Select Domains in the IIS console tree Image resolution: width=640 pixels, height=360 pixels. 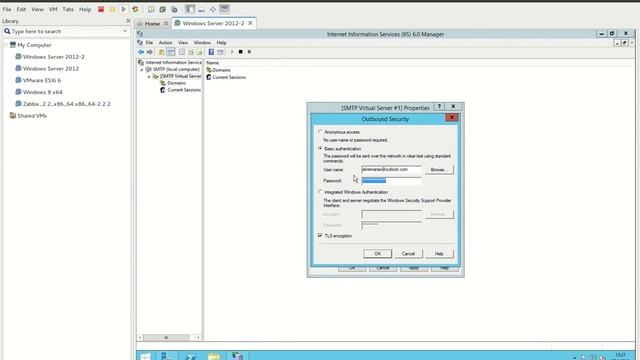coord(176,83)
